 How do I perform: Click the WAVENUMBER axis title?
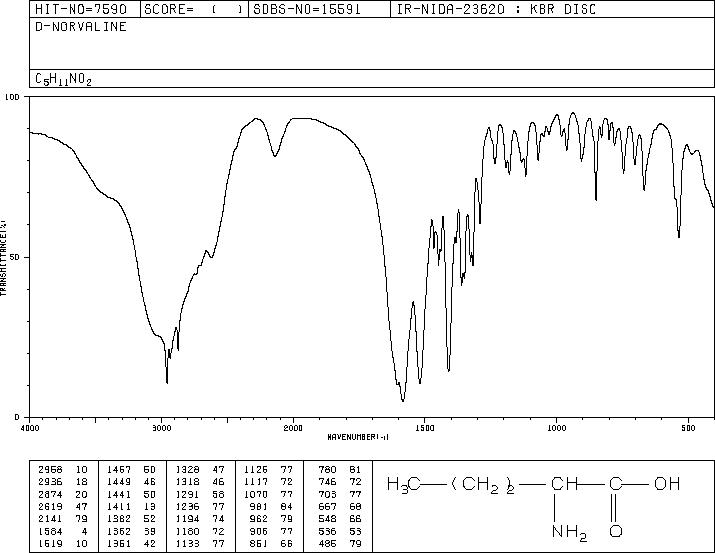(358, 437)
